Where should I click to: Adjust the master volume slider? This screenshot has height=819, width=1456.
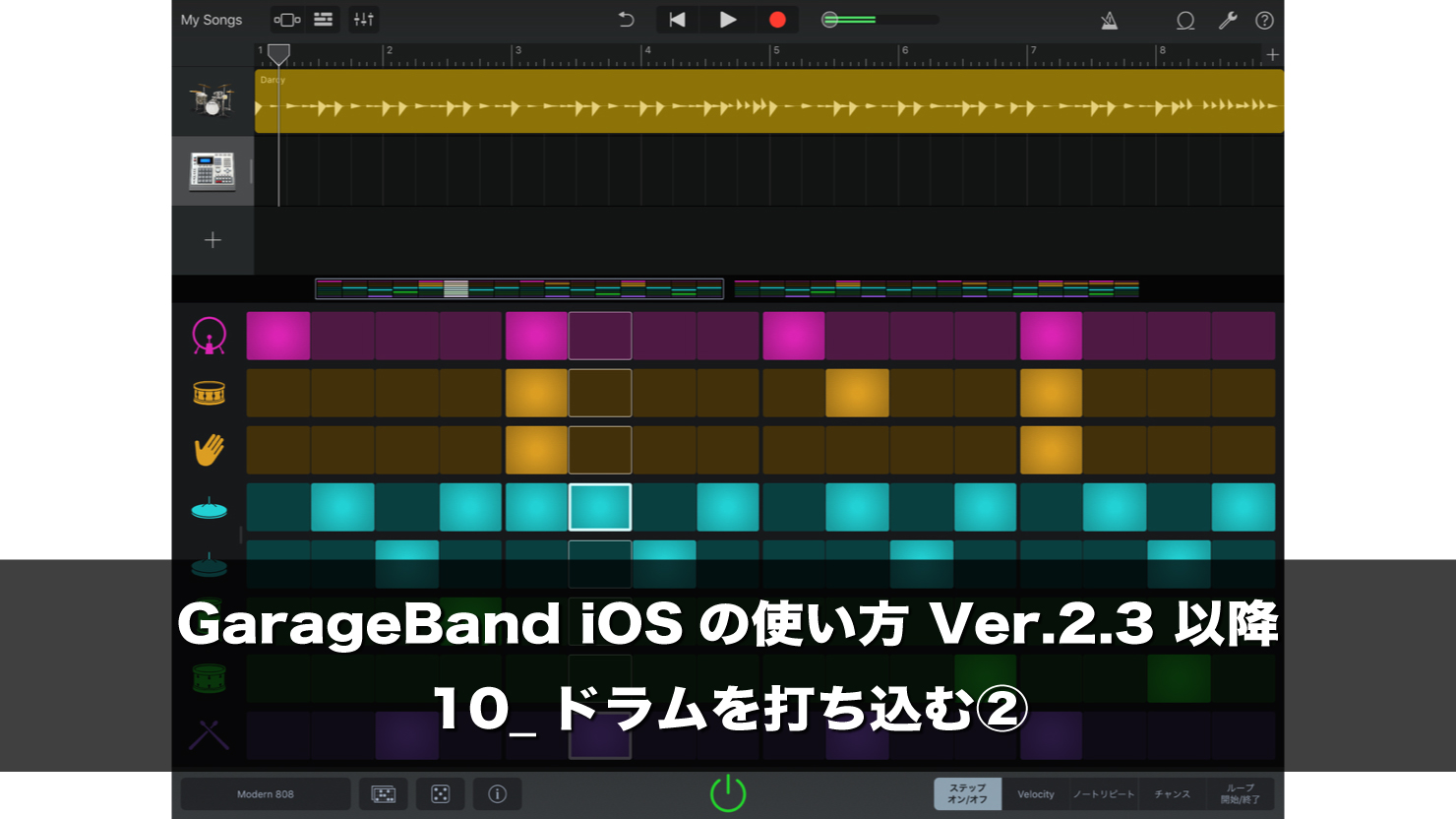coord(880,20)
